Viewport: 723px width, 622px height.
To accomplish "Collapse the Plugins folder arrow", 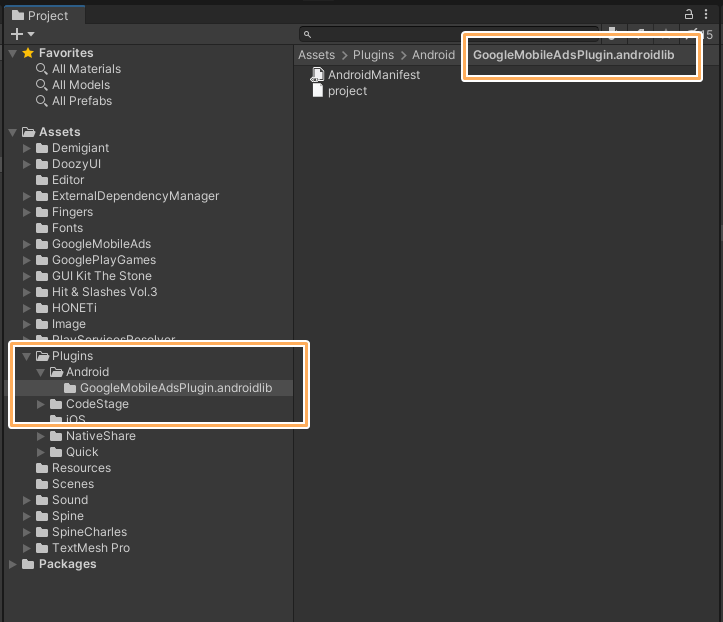I will pyautogui.click(x=27, y=356).
